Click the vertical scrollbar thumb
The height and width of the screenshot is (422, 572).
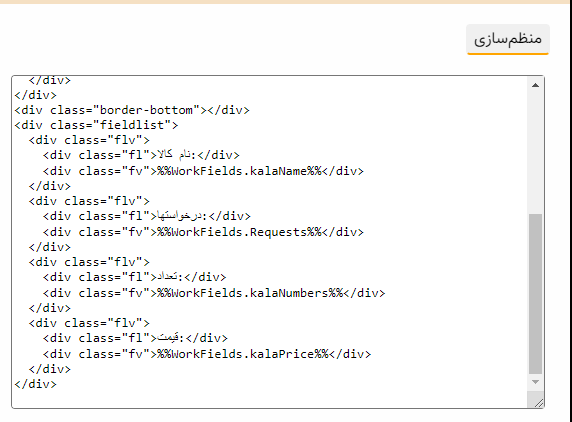535,294
